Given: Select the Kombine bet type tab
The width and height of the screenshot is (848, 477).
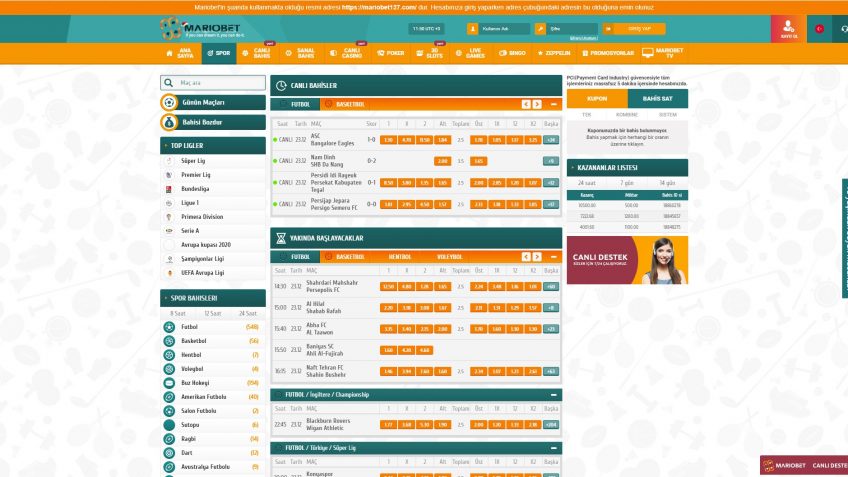Looking at the screenshot, I should coord(627,115).
